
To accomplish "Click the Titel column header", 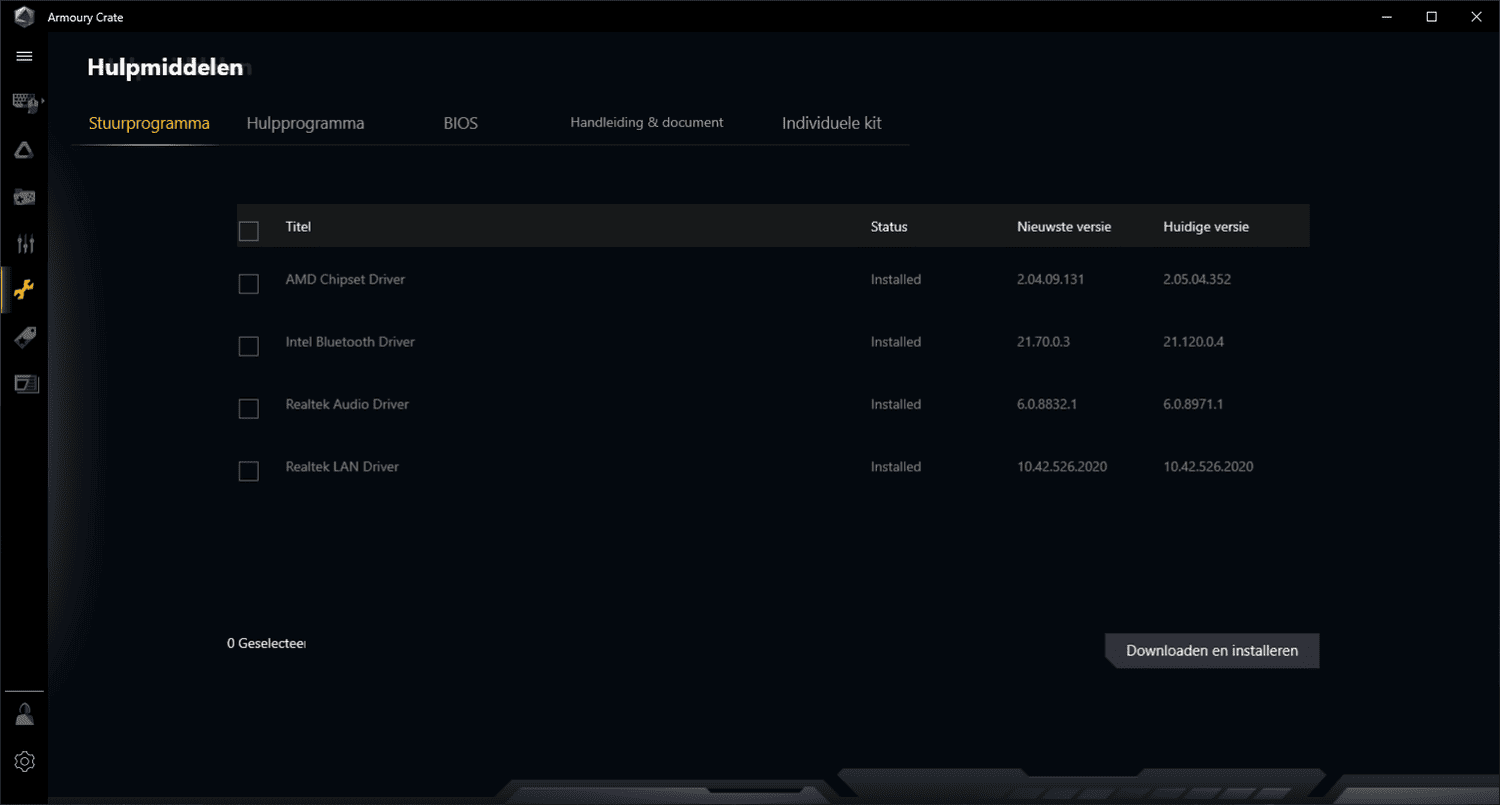I will [x=298, y=227].
